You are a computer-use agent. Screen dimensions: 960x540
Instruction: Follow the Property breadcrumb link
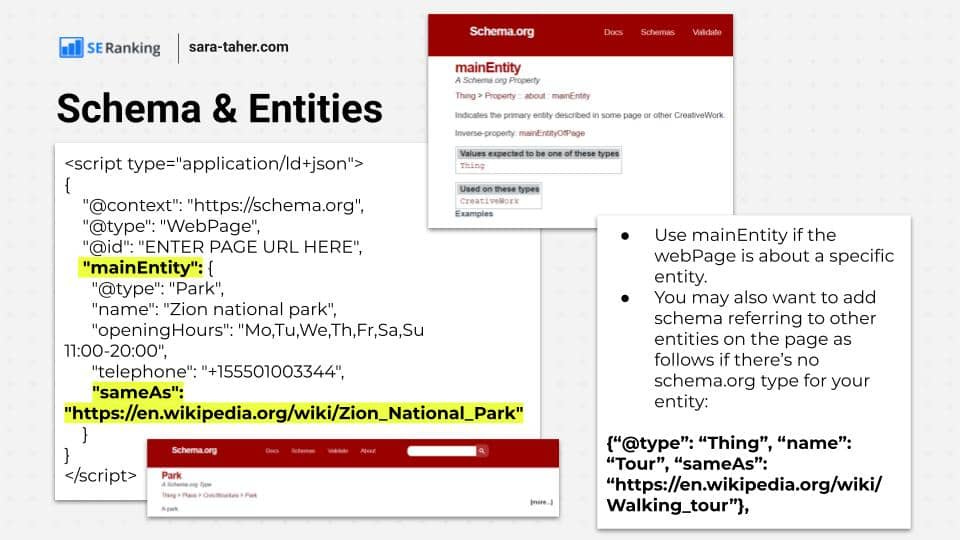pos(500,96)
